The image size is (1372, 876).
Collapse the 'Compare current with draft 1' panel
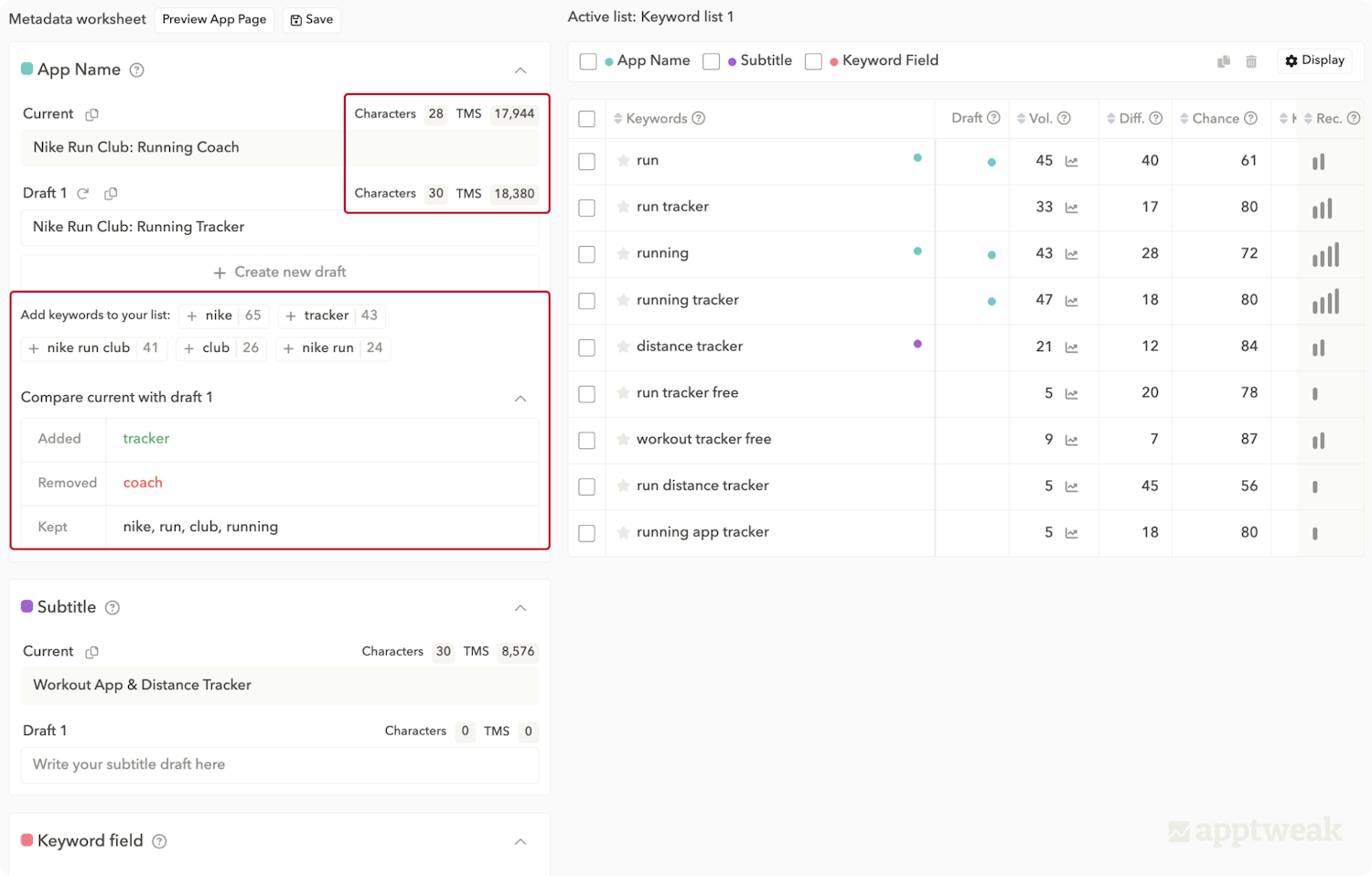520,399
